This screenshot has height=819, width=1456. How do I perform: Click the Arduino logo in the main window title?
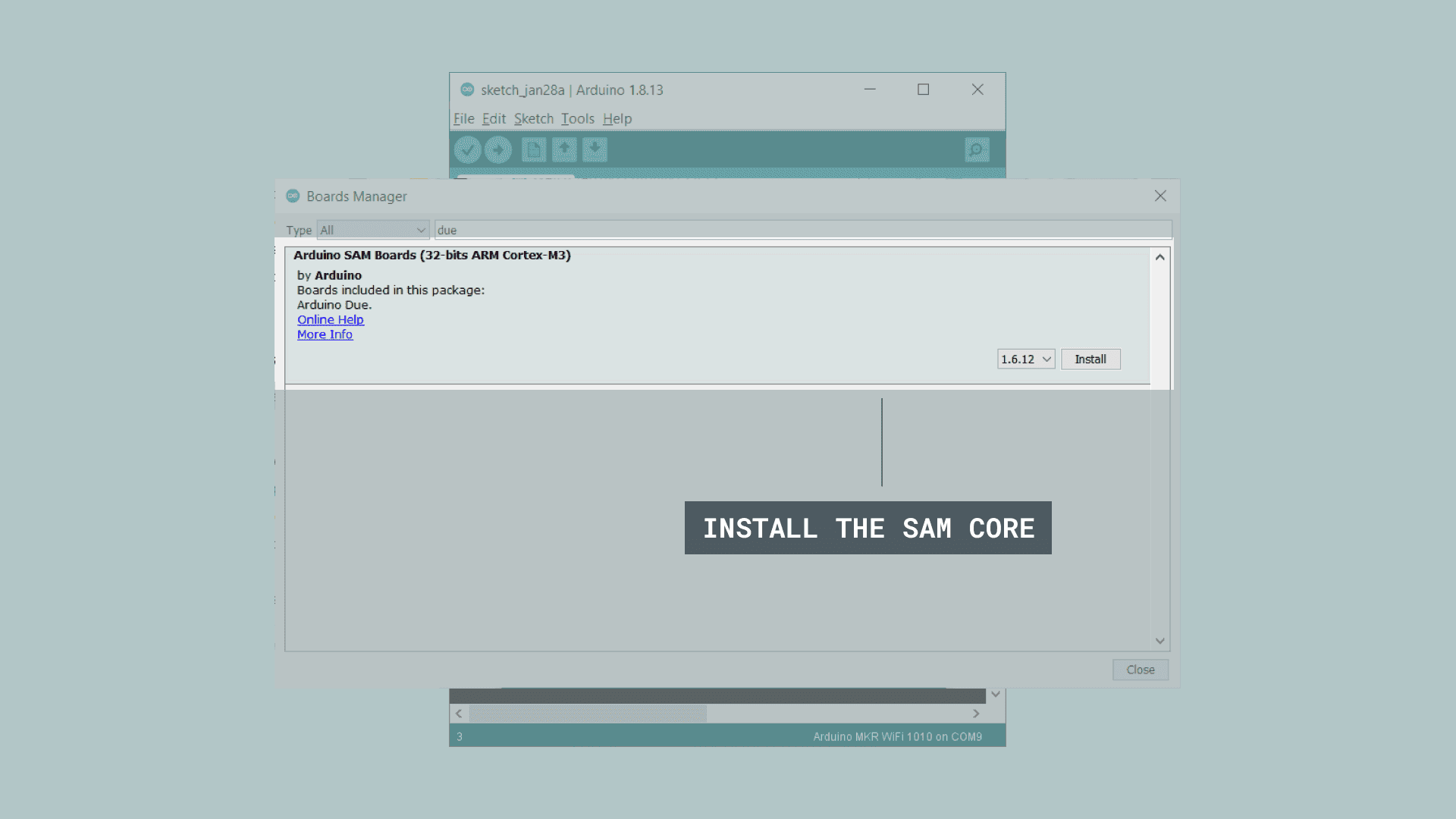click(x=467, y=89)
